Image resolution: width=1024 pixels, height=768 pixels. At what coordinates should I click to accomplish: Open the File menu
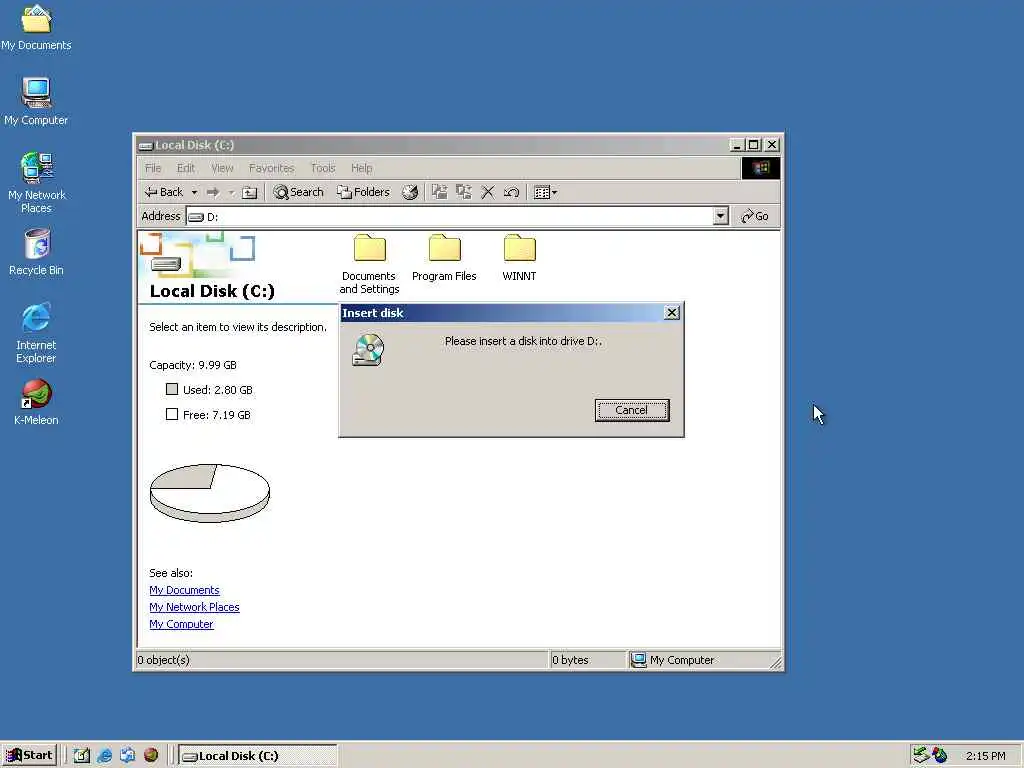point(153,168)
